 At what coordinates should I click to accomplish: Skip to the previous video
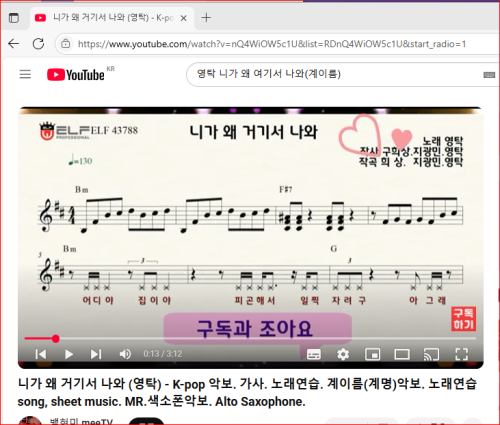pos(41,354)
